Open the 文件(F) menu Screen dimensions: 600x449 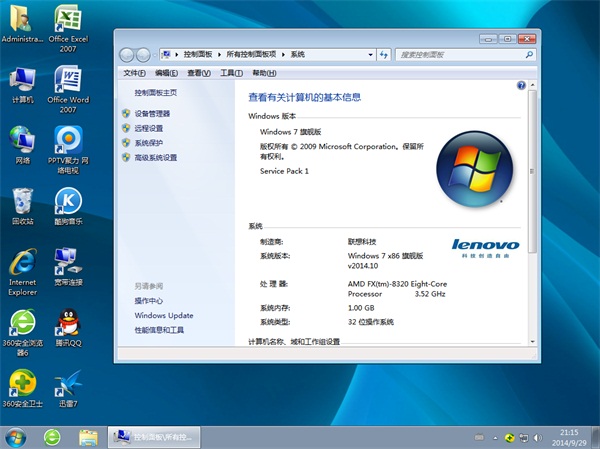(x=134, y=73)
